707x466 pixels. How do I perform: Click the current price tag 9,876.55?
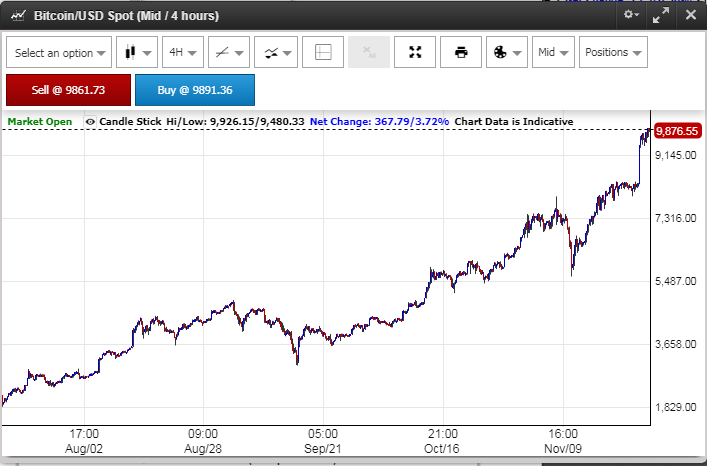click(x=678, y=131)
